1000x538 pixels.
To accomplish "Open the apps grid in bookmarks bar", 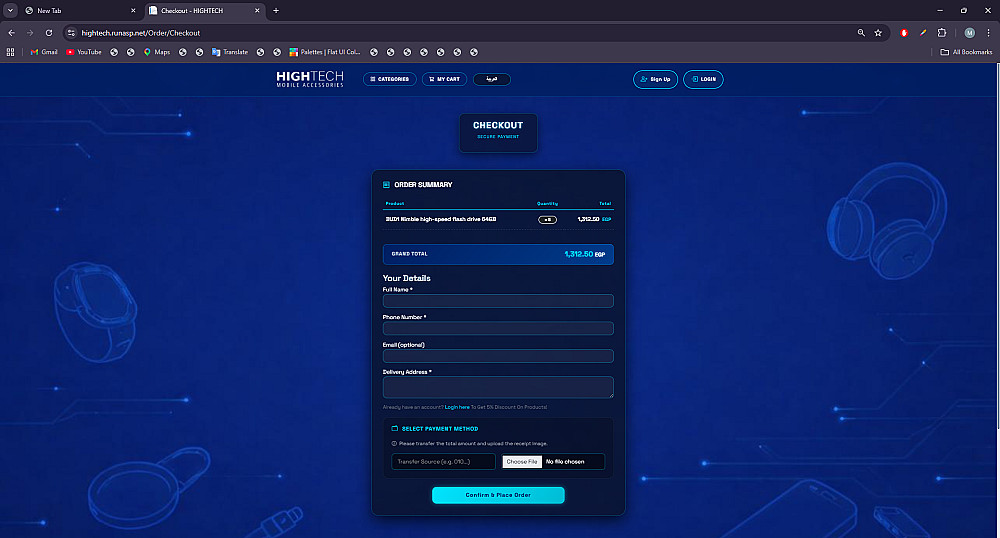I will click(x=10, y=52).
